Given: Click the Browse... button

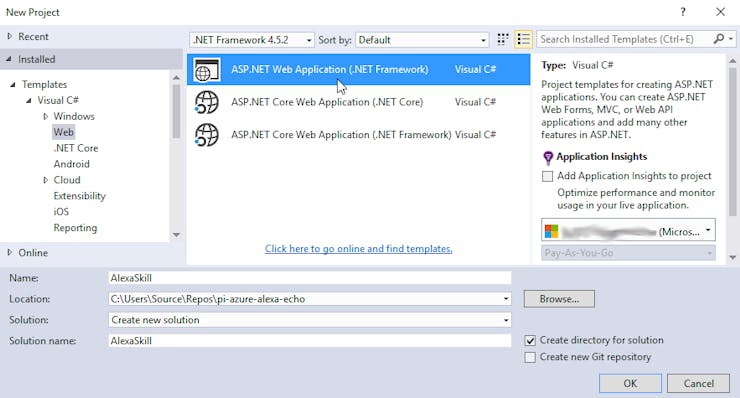Looking at the screenshot, I should click(x=559, y=299).
